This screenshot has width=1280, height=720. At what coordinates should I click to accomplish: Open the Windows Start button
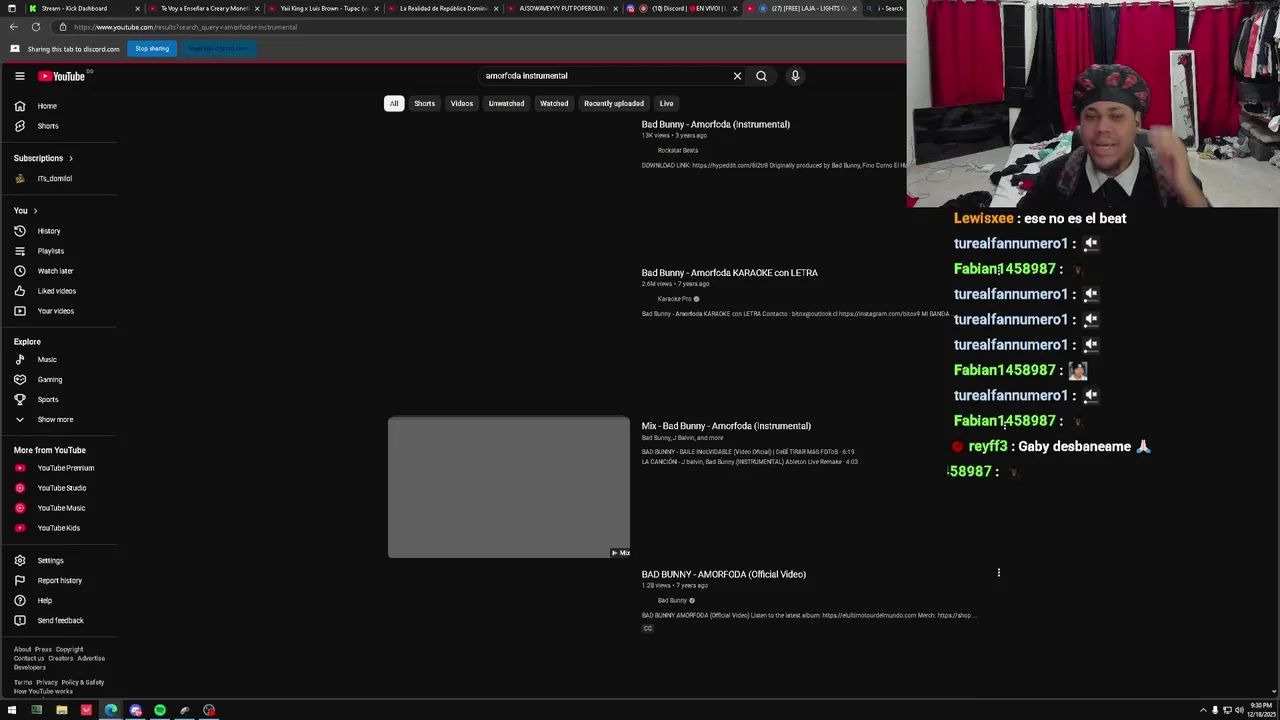tap(12, 711)
